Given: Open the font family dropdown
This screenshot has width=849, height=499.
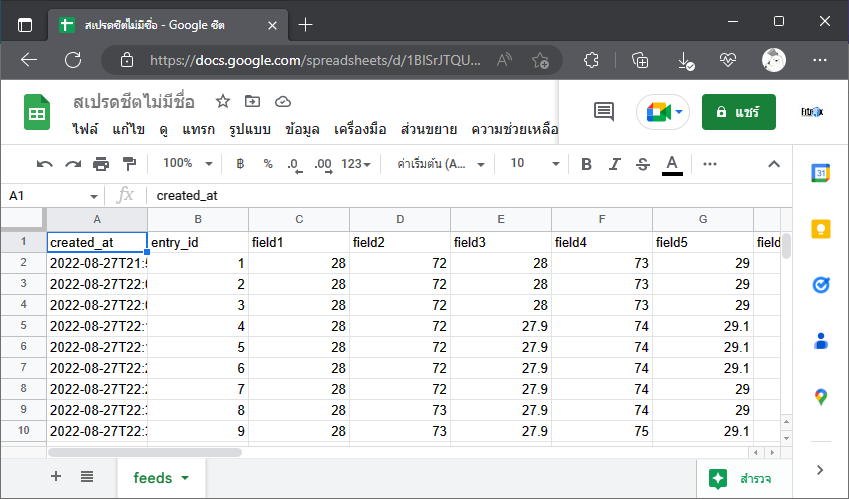Looking at the screenshot, I should pos(440,164).
